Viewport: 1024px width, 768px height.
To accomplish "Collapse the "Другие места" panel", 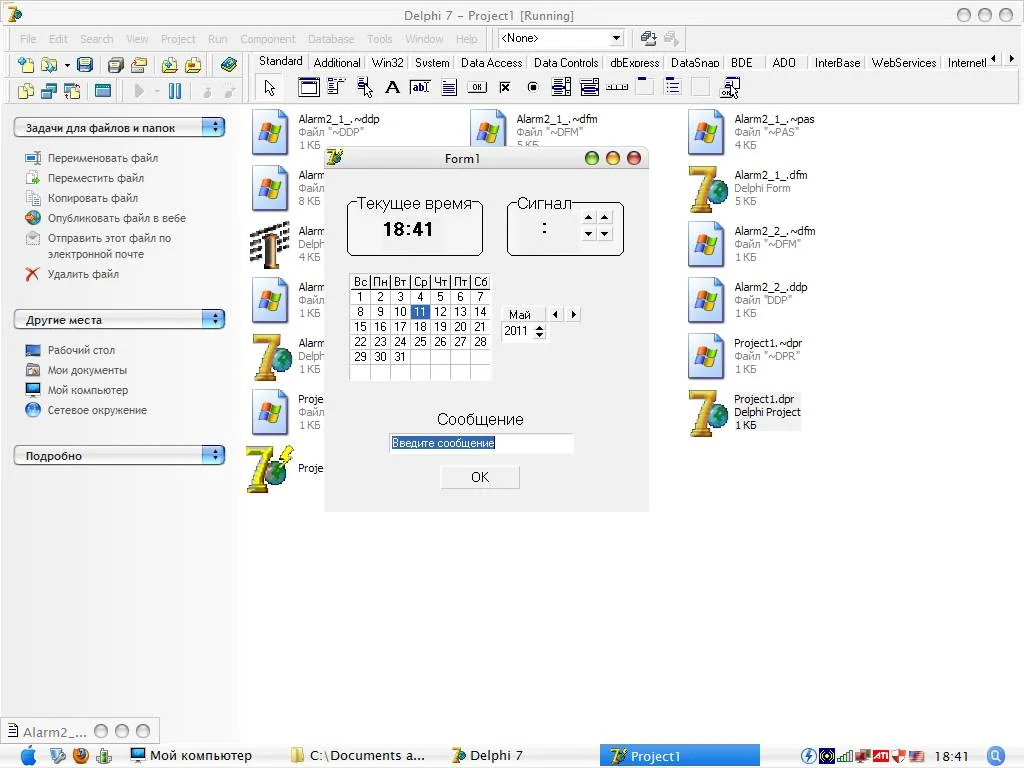I will pyautogui.click(x=213, y=319).
